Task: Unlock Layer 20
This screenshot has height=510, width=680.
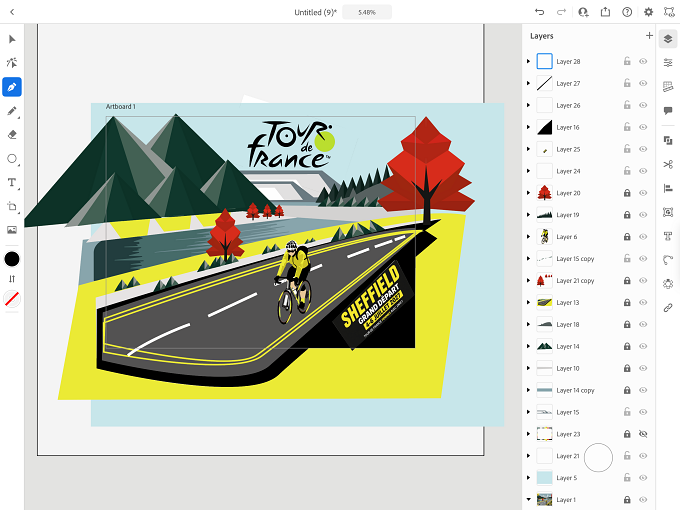Action: (x=627, y=193)
